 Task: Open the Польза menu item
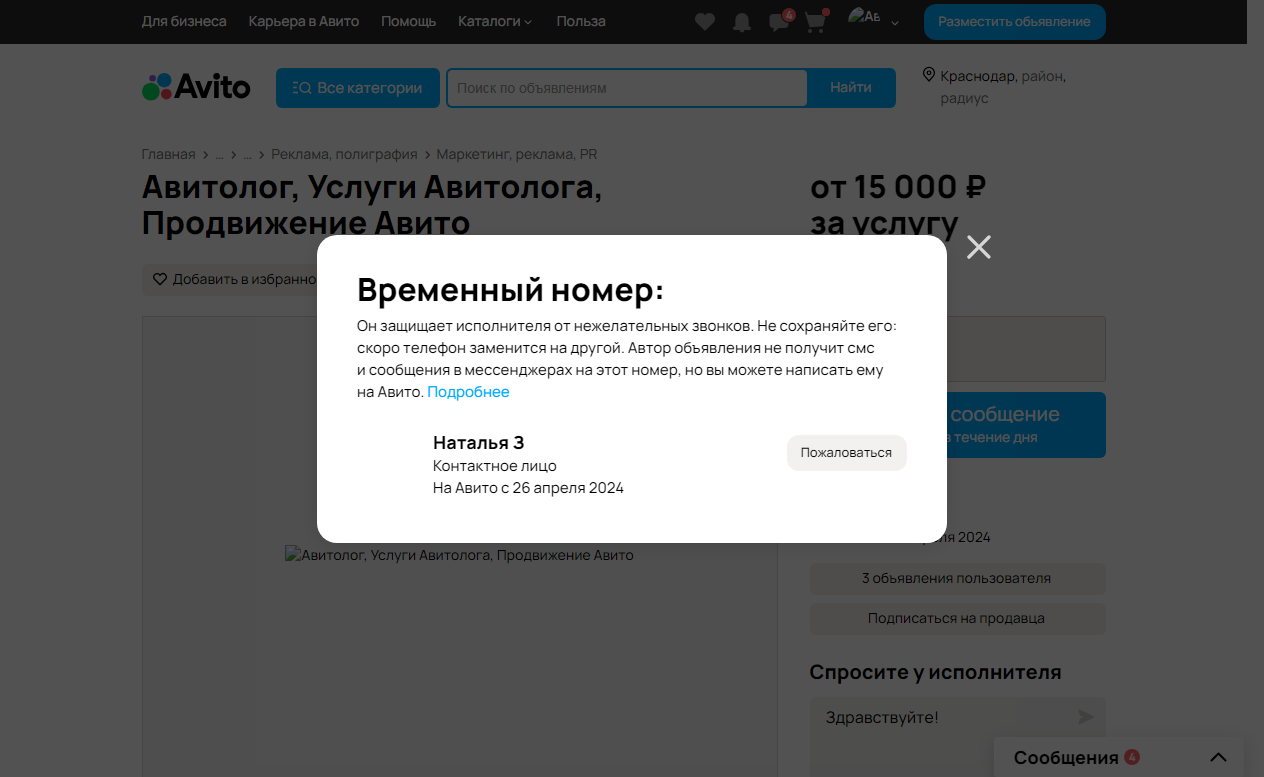pyautogui.click(x=581, y=21)
